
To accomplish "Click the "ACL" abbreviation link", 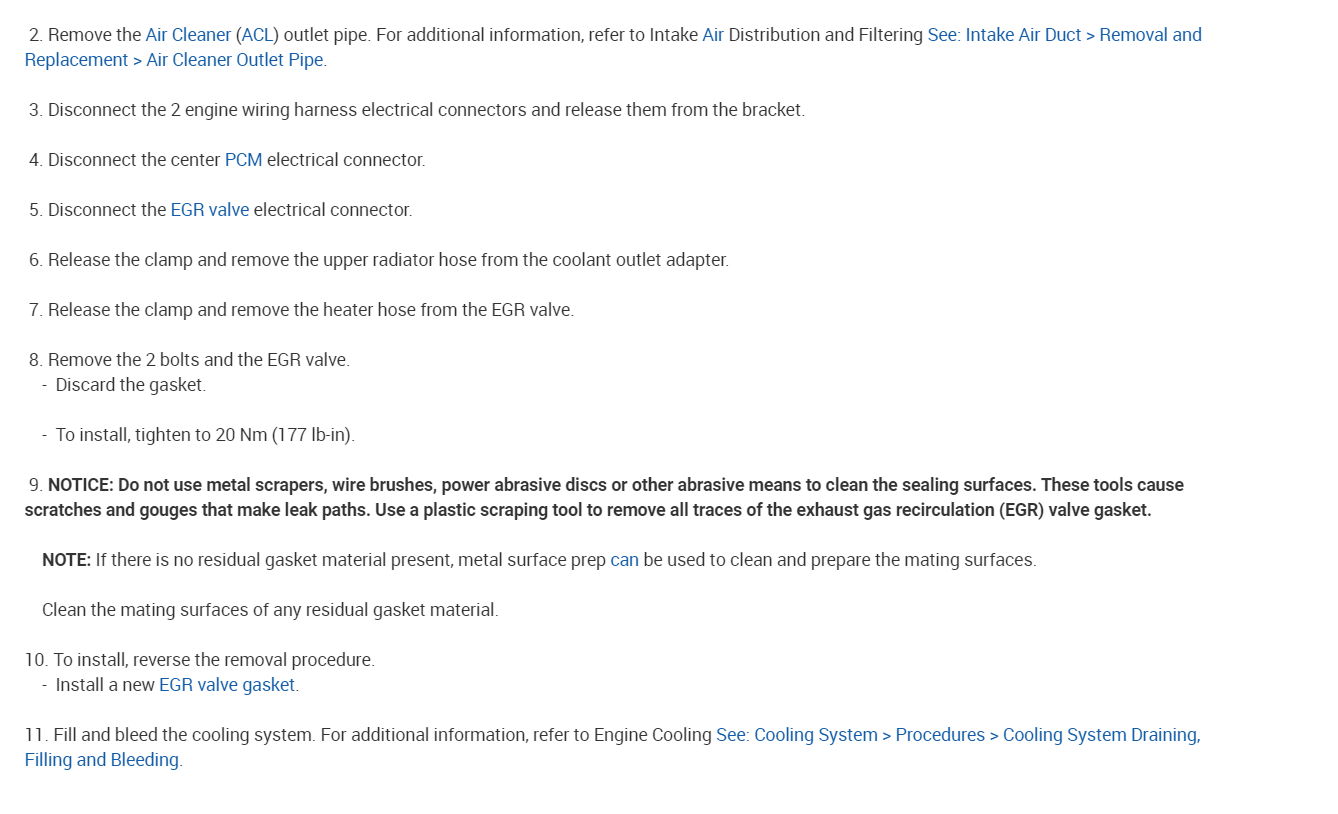I will (257, 35).
